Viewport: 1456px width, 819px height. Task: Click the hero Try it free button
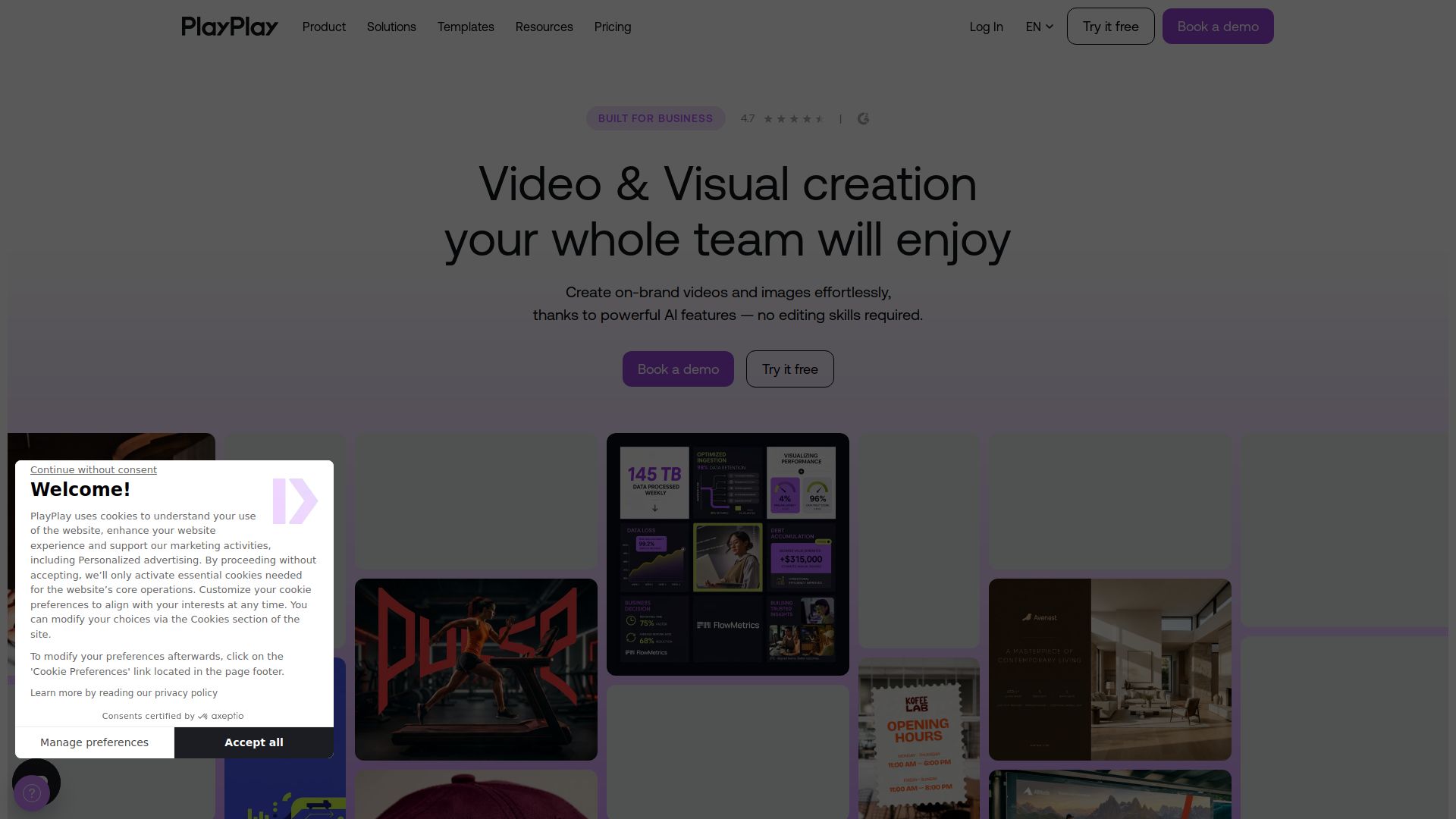click(790, 369)
